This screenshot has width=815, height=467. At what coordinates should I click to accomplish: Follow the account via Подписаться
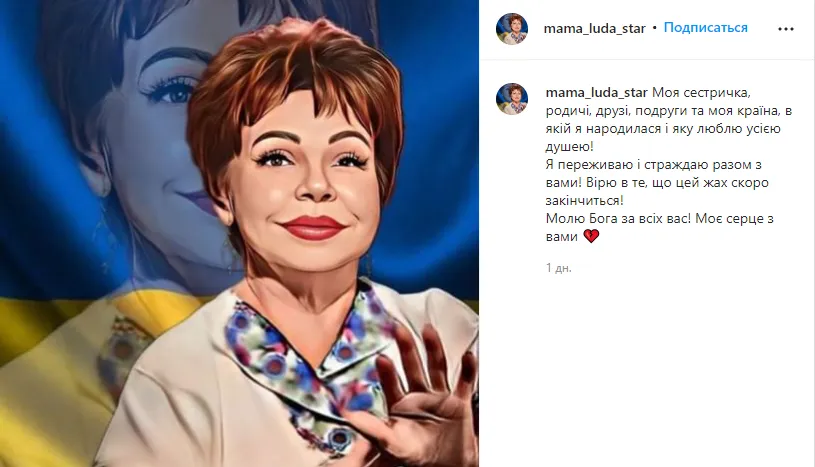[705, 28]
